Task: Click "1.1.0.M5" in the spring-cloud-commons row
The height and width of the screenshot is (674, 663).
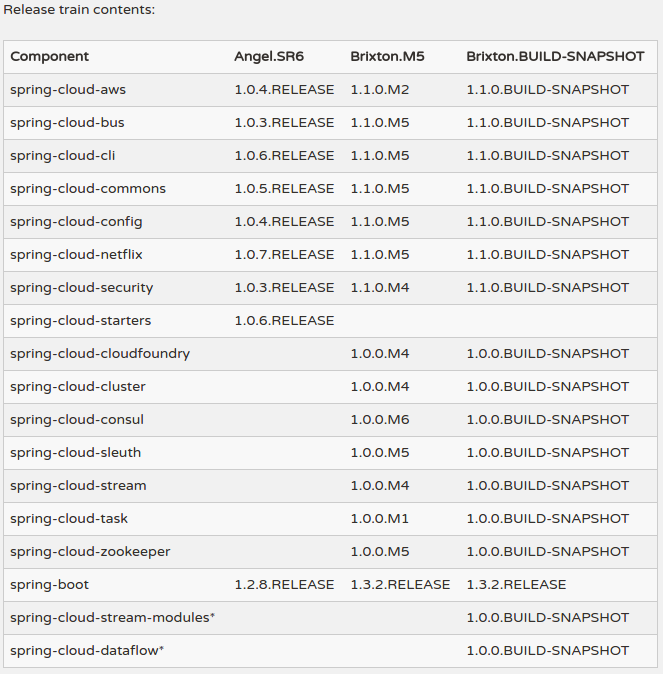Action: pyautogui.click(x=380, y=189)
